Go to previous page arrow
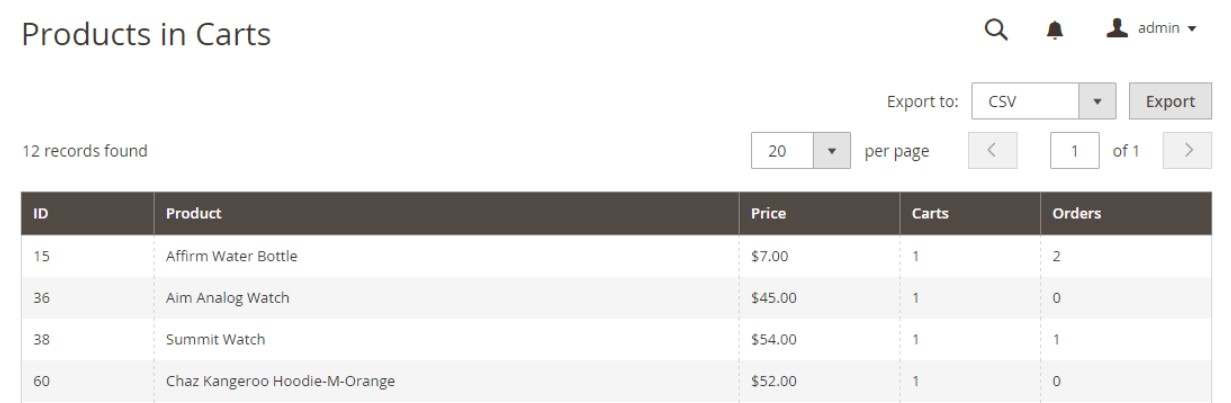 pyautogui.click(x=991, y=152)
